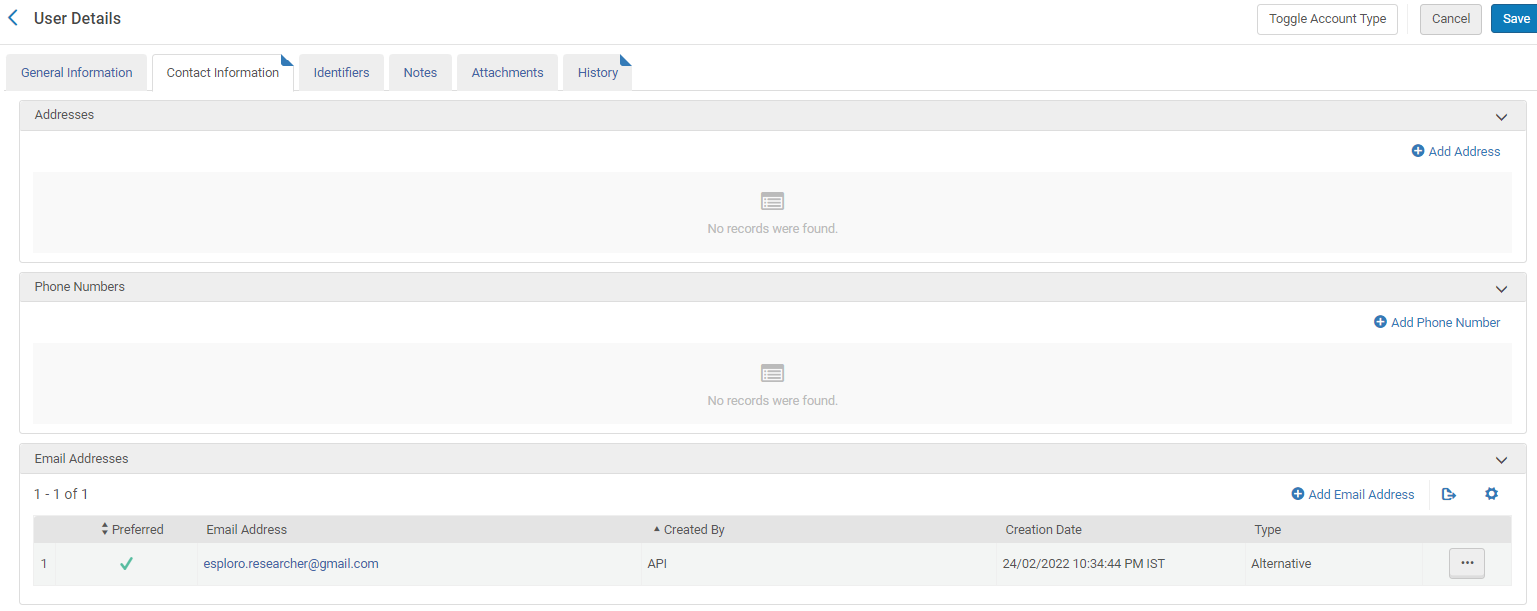Image resolution: width=1537 pixels, height=611 pixels.
Task: Collapse the Phone Numbers section chevron
Action: [1501, 289]
